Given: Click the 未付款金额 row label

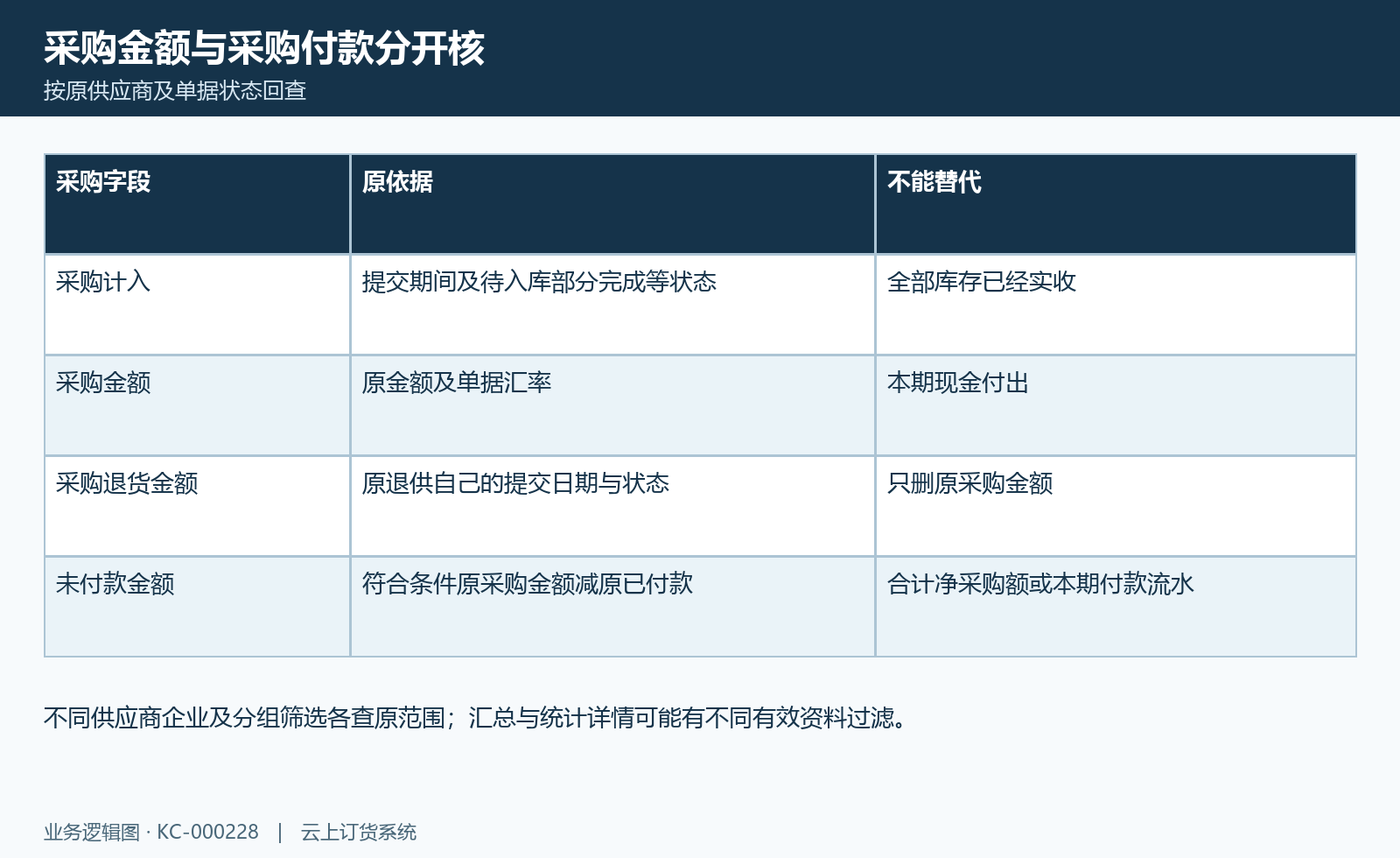Looking at the screenshot, I should [197, 607].
